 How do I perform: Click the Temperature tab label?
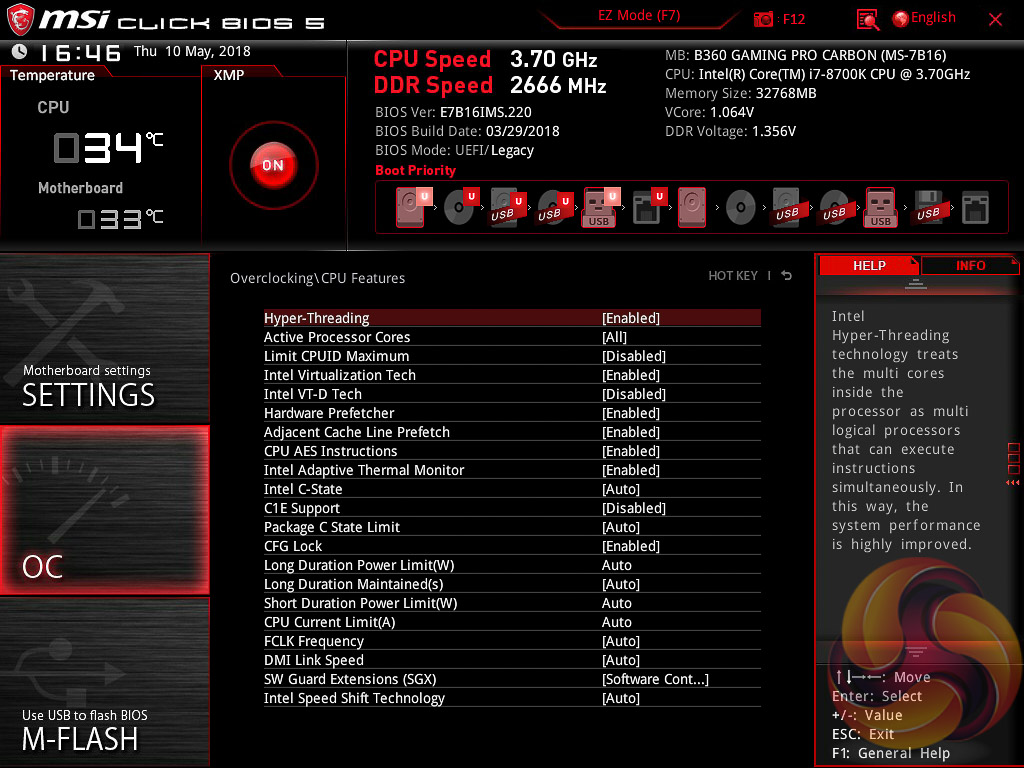tap(52, 75)
